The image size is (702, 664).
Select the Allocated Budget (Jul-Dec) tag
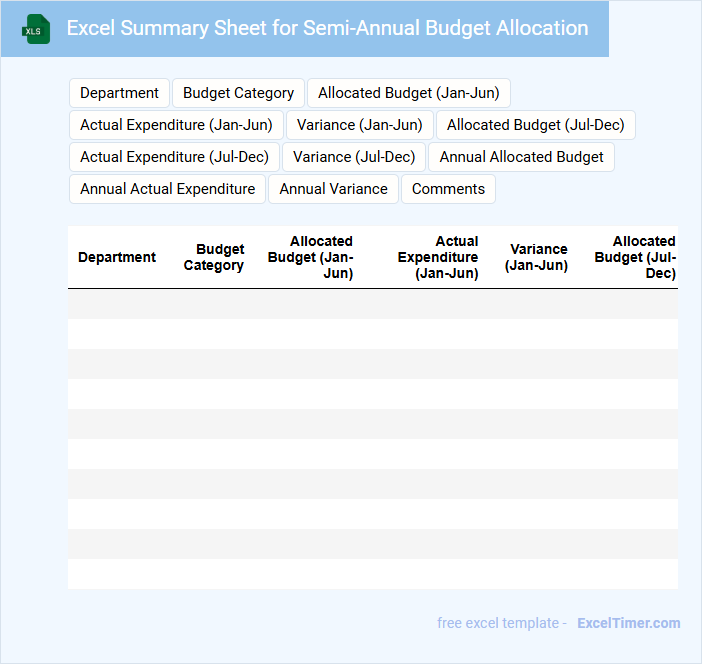coord(535,125)
